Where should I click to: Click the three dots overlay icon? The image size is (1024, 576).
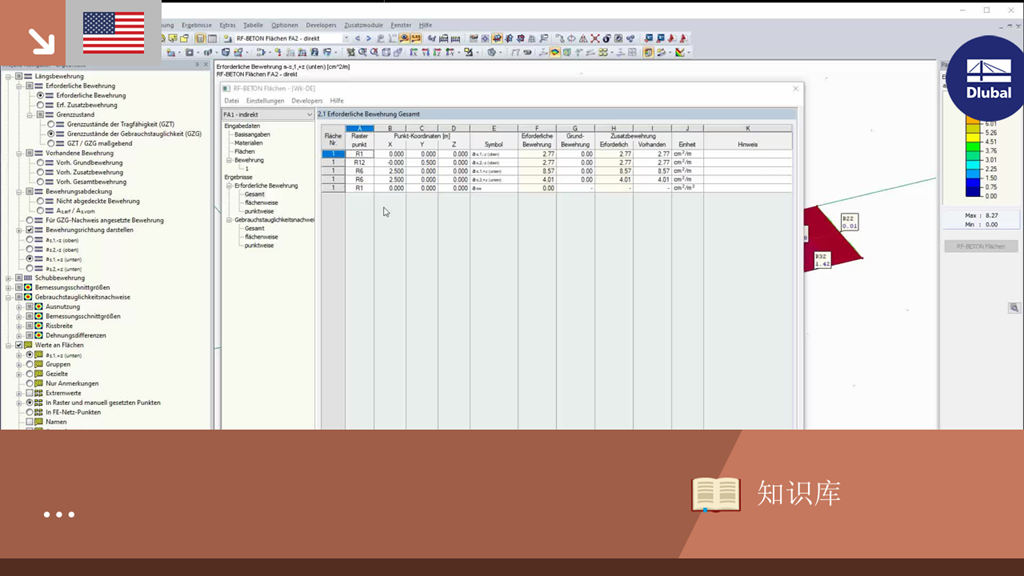pos(59,515)
